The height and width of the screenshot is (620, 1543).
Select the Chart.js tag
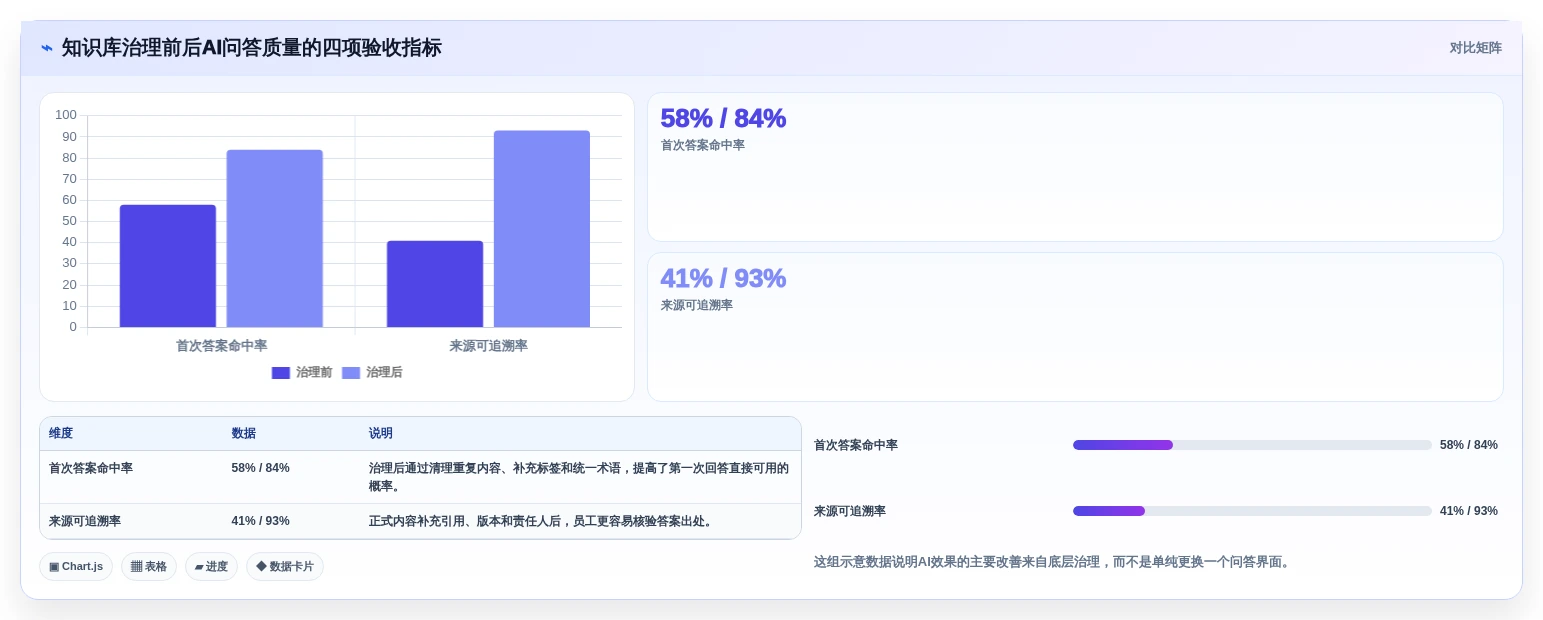pos(76,566)
